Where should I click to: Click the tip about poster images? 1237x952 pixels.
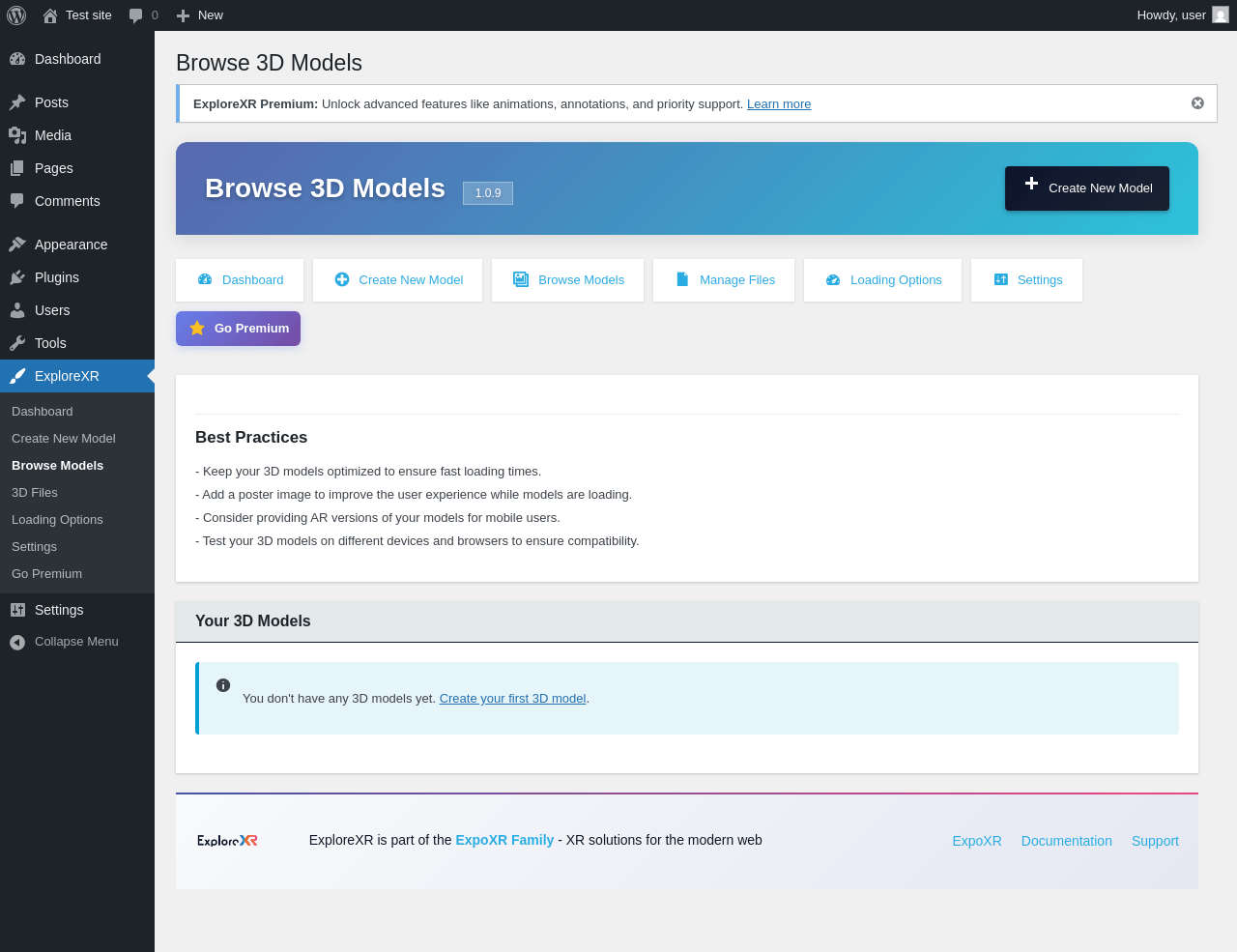(x=414, y=495)
